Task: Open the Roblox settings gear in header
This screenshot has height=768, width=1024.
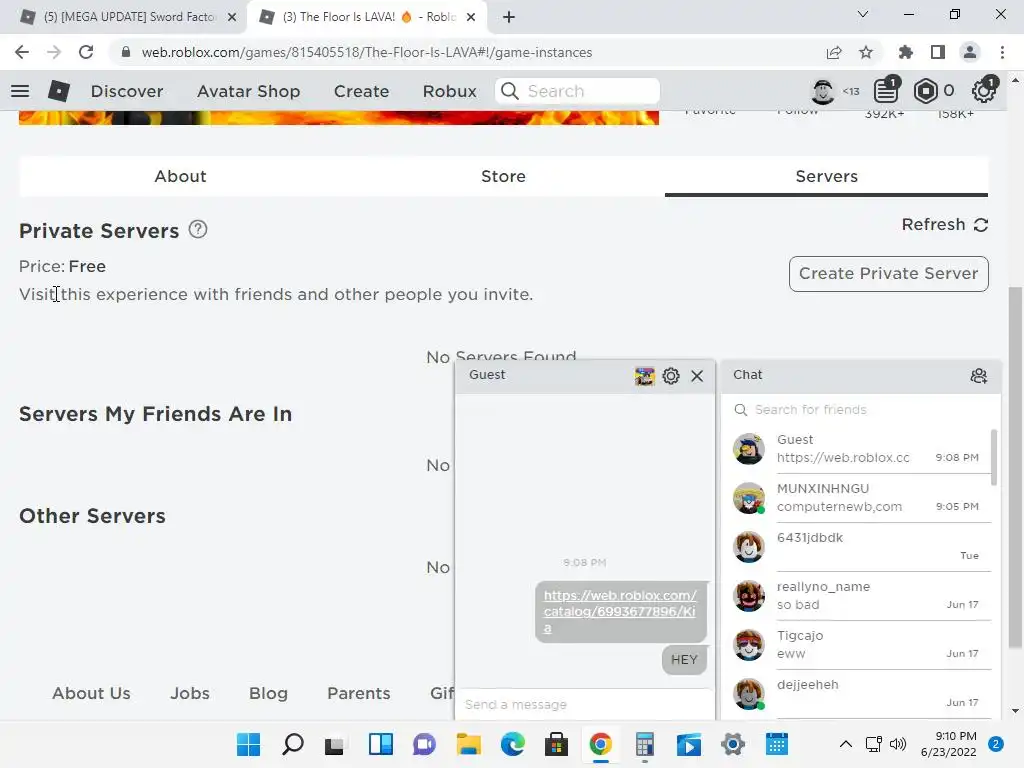Action: [x=984, y=91]
